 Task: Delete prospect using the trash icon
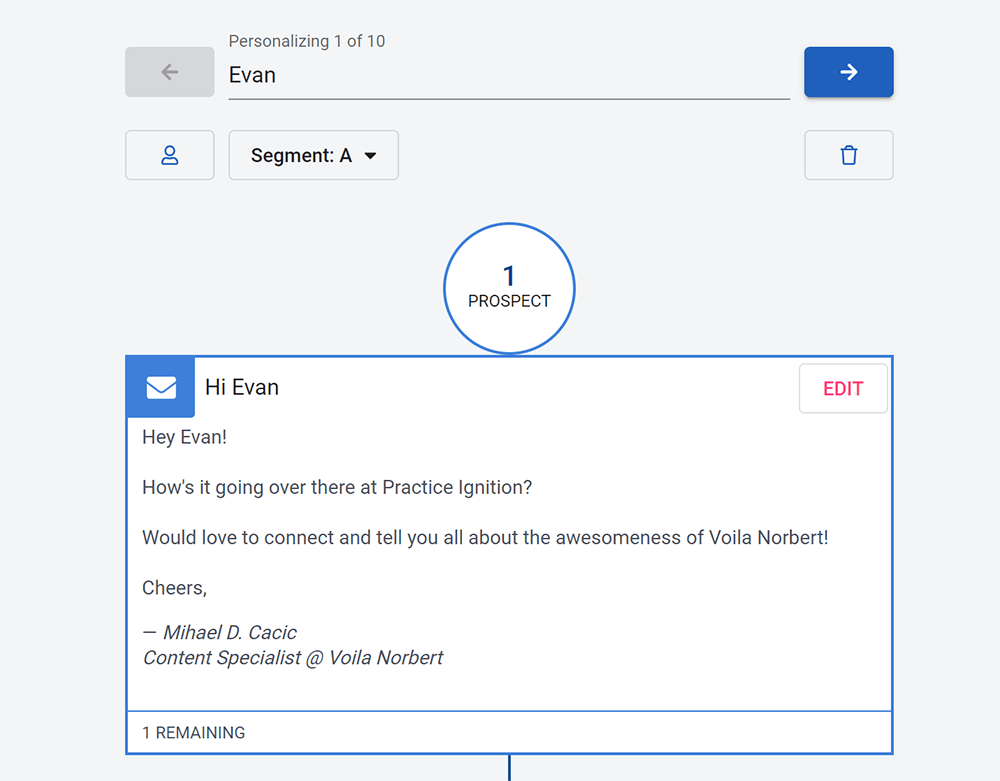point(848,156)
